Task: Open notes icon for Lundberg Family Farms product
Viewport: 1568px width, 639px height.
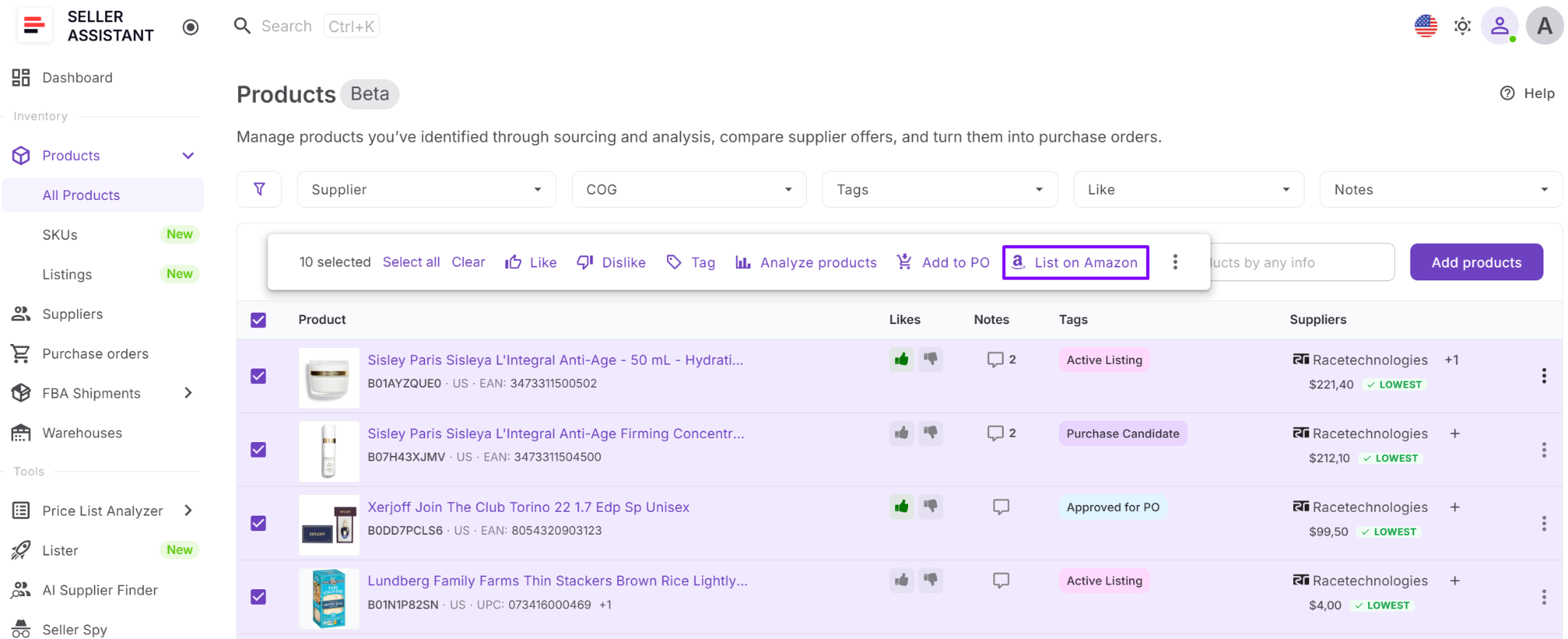Action: 1000,581
